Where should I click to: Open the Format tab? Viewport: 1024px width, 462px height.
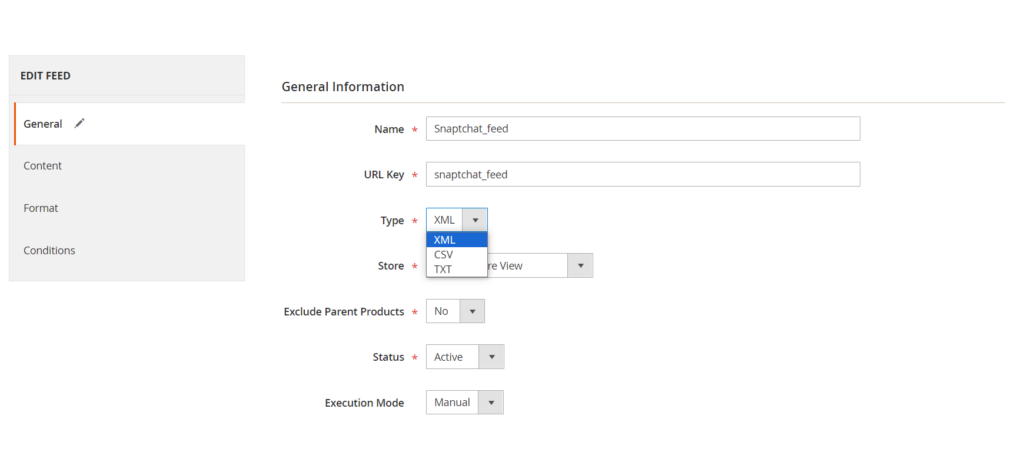(x=41, y=208)
